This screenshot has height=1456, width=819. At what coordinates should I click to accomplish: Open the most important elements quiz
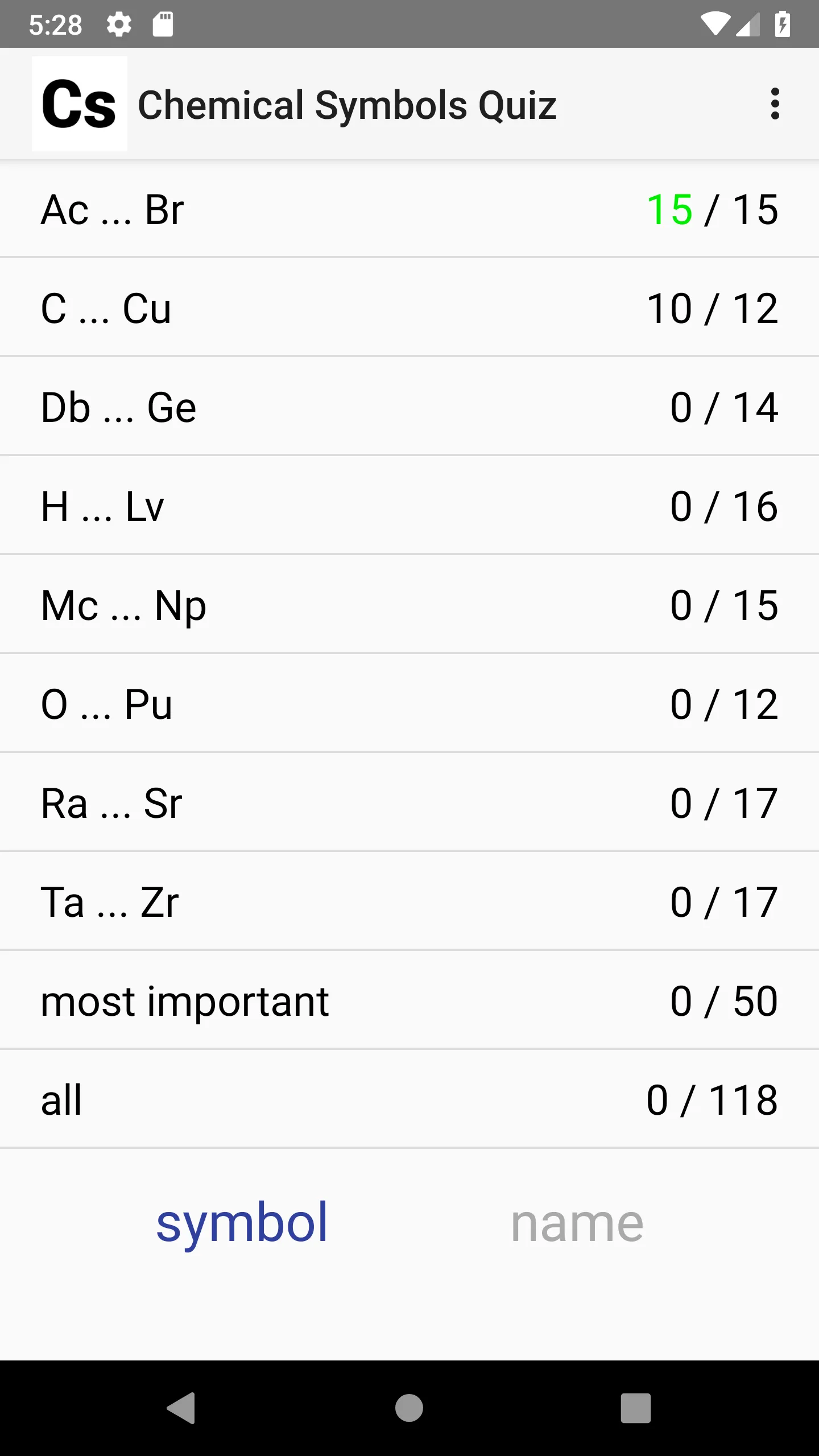(409, 1000)
